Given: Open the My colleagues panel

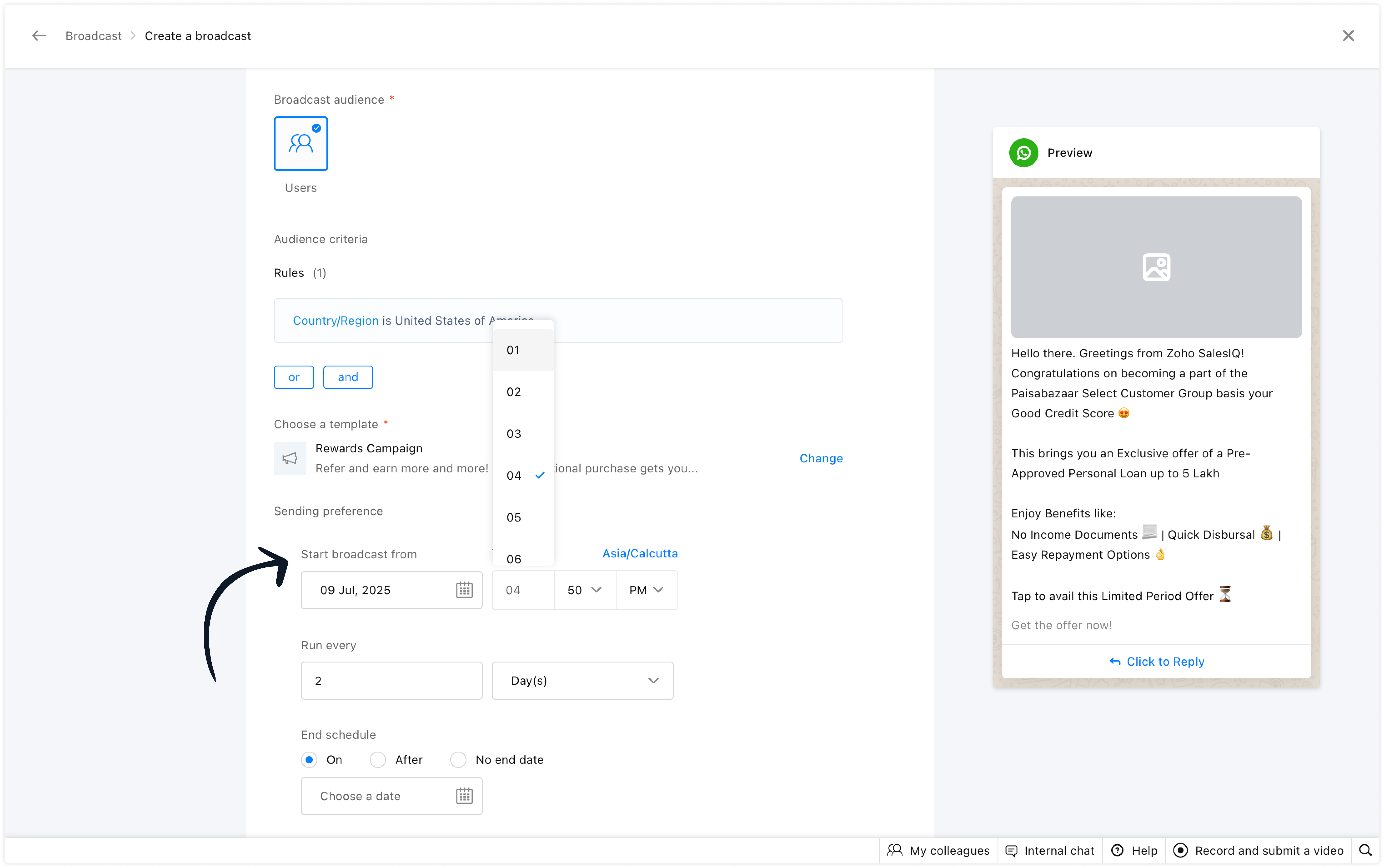Looking at the screenshot, I should point(939,851).
